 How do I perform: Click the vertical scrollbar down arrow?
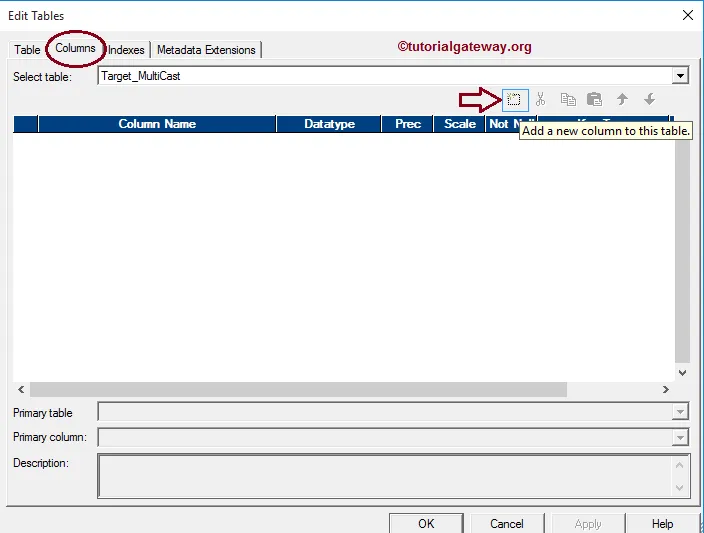(x=682, y=373)
